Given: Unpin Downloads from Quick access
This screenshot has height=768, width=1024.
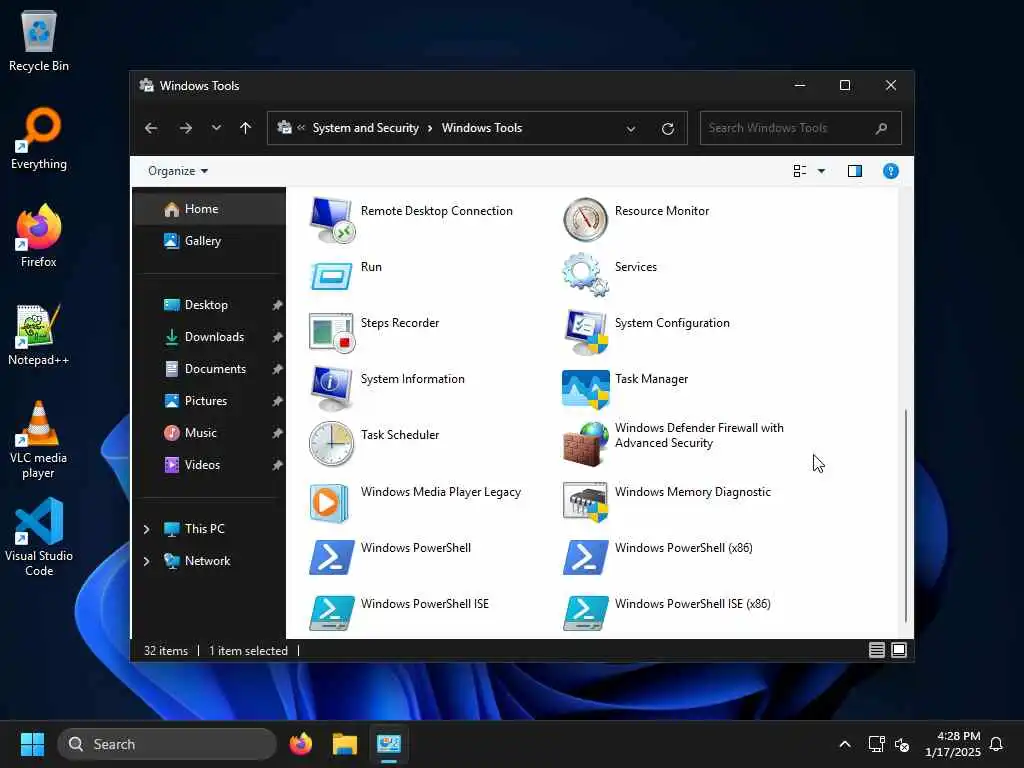Looking at the screenshot, I should (277, 337).
